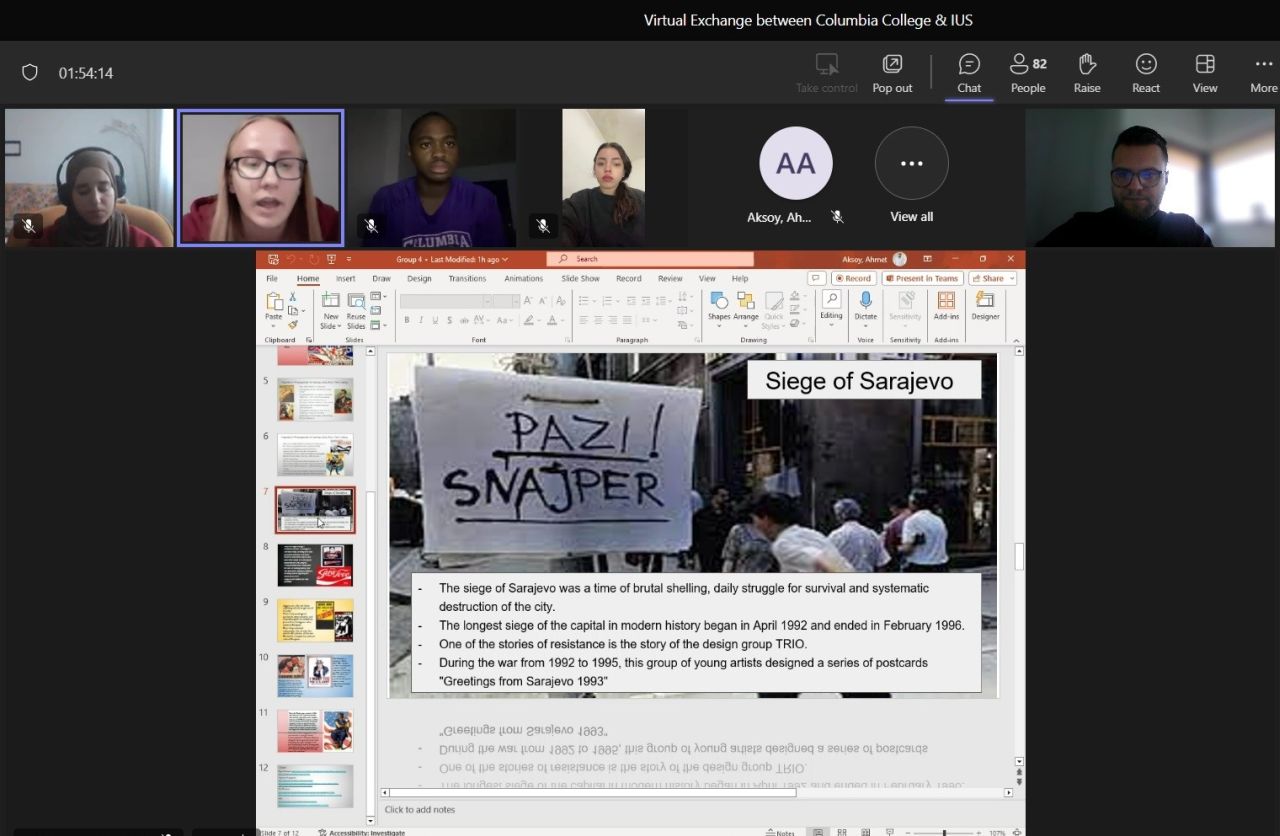
Task: Switch to the Insert ribbon tab
Action: point(345,279)
